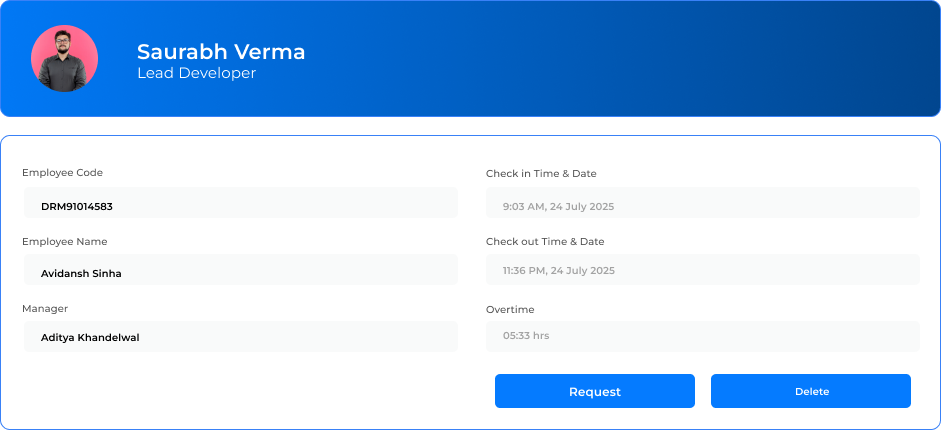Click the Lead Developer subtitle text
941x430 pixels.
(x=196, y=73)
